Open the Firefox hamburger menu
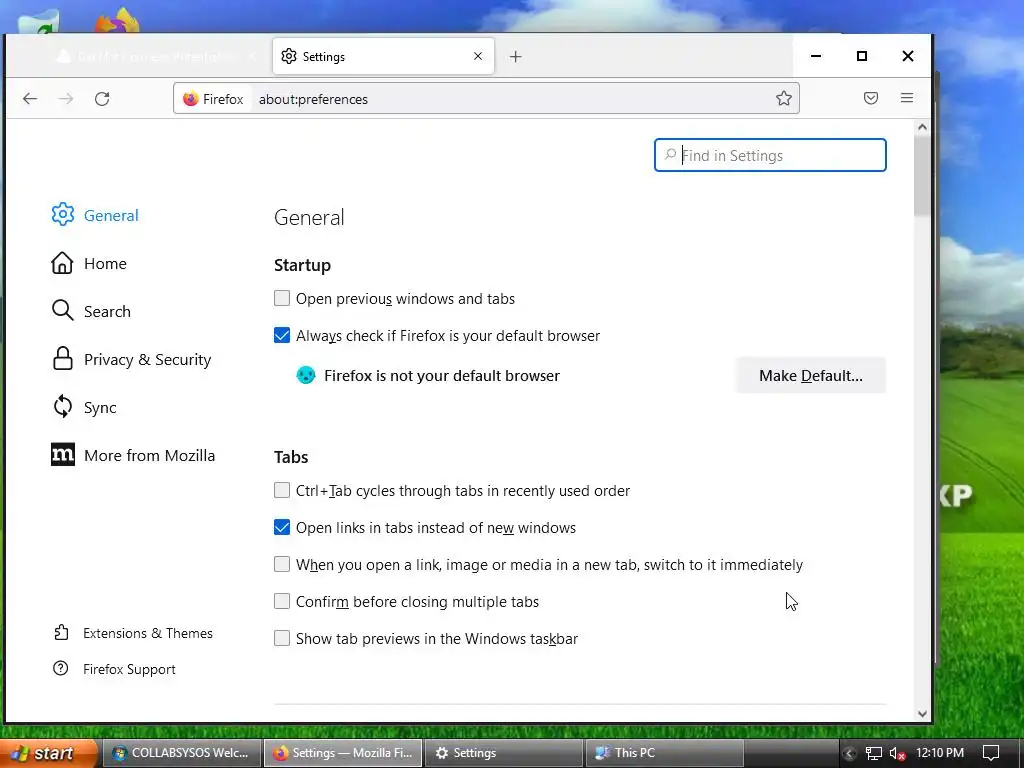 906,98
